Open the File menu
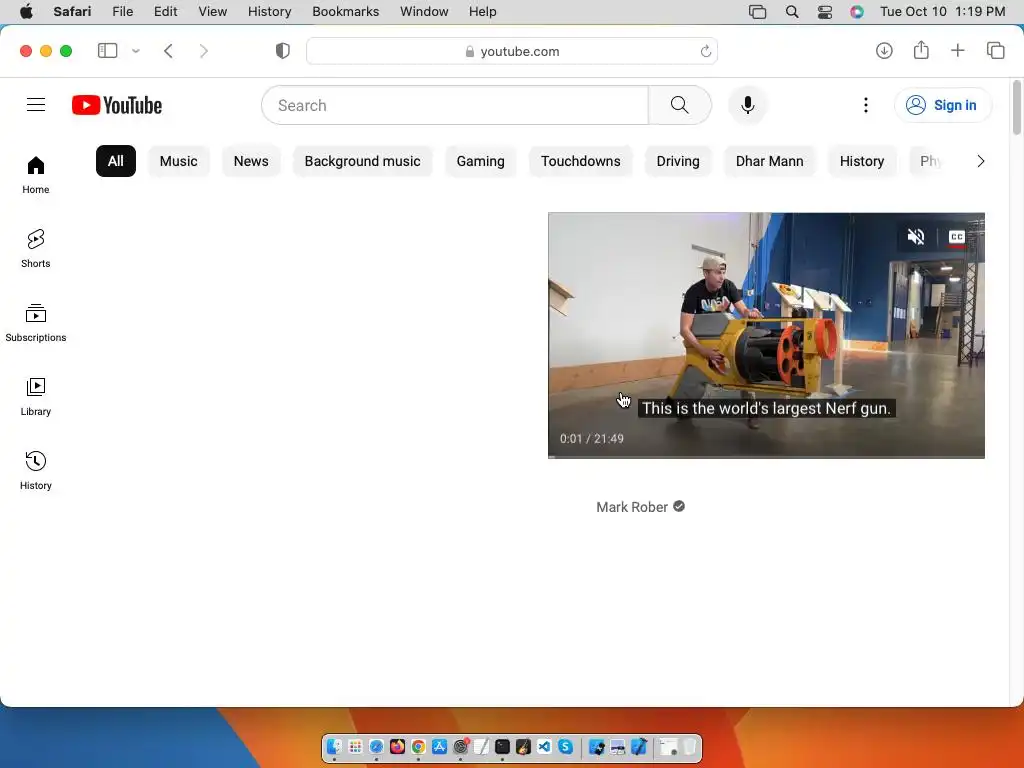Image resolution: width=1024 pixels, height=768 pixels. (122, 12)
